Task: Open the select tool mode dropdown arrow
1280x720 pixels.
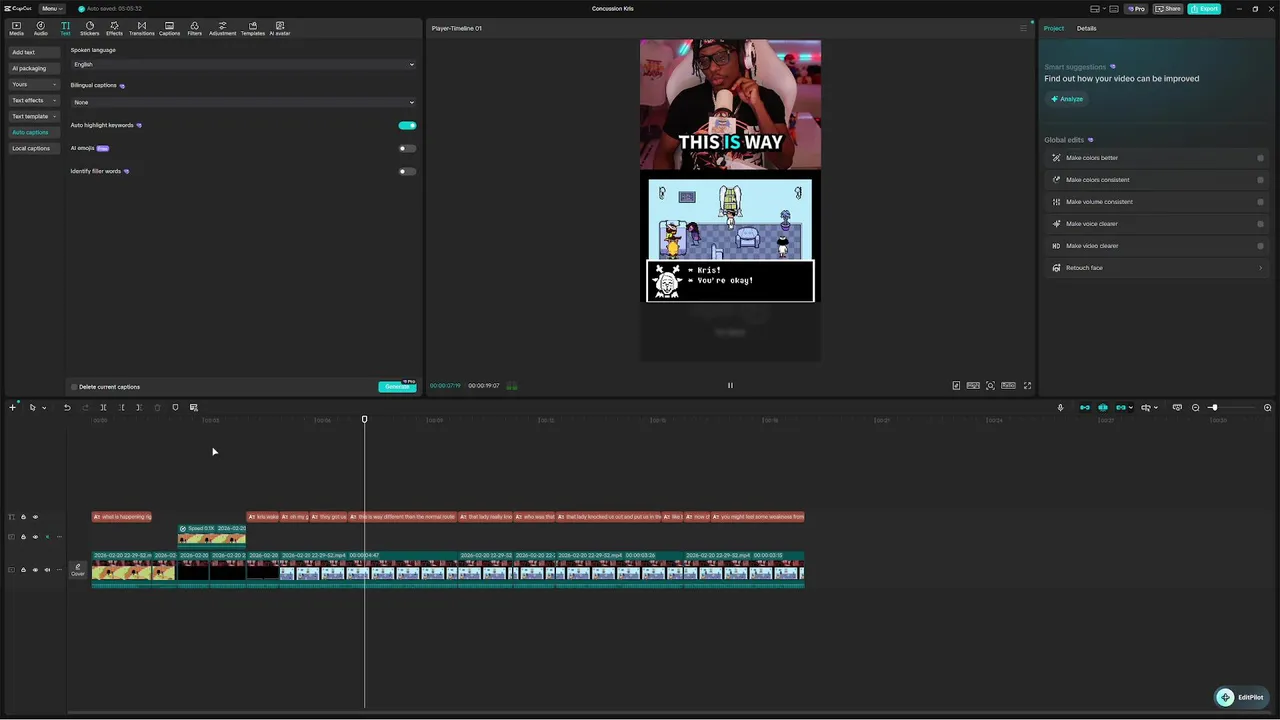Action: click(44, 408)
